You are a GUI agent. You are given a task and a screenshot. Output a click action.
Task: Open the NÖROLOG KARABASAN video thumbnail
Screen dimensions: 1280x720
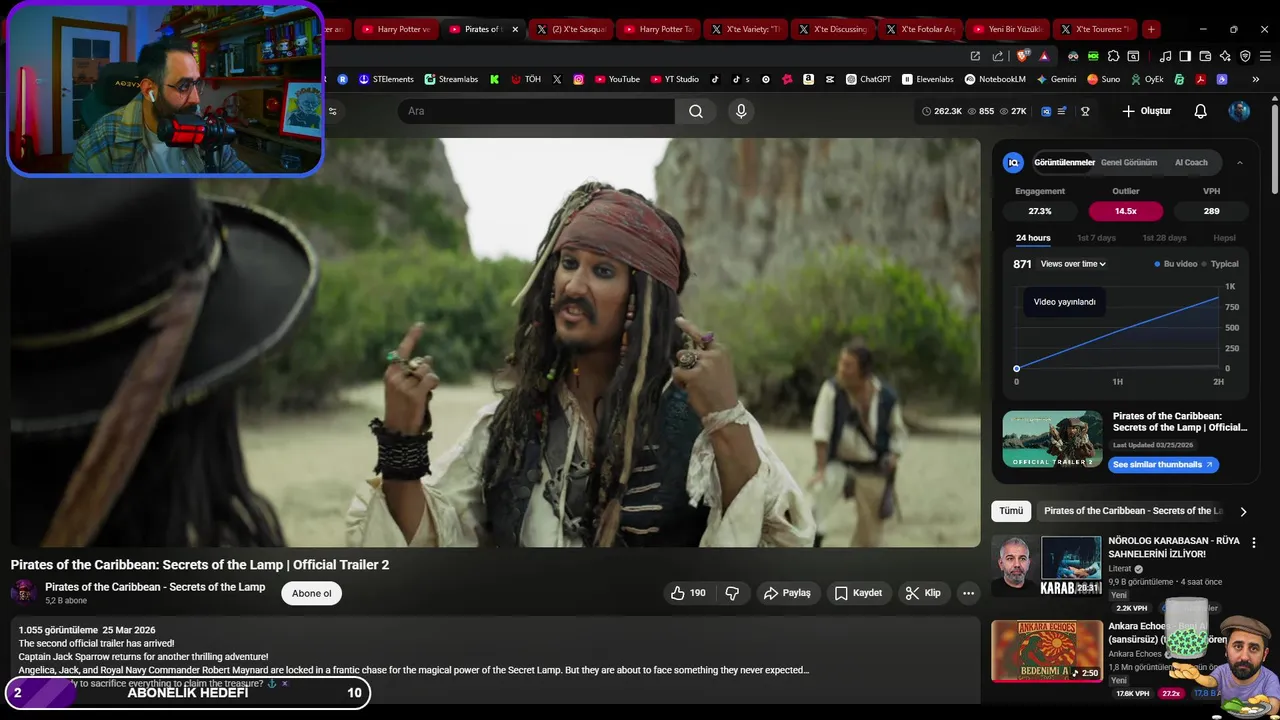pyautogui.click(x=1047, y=566)
